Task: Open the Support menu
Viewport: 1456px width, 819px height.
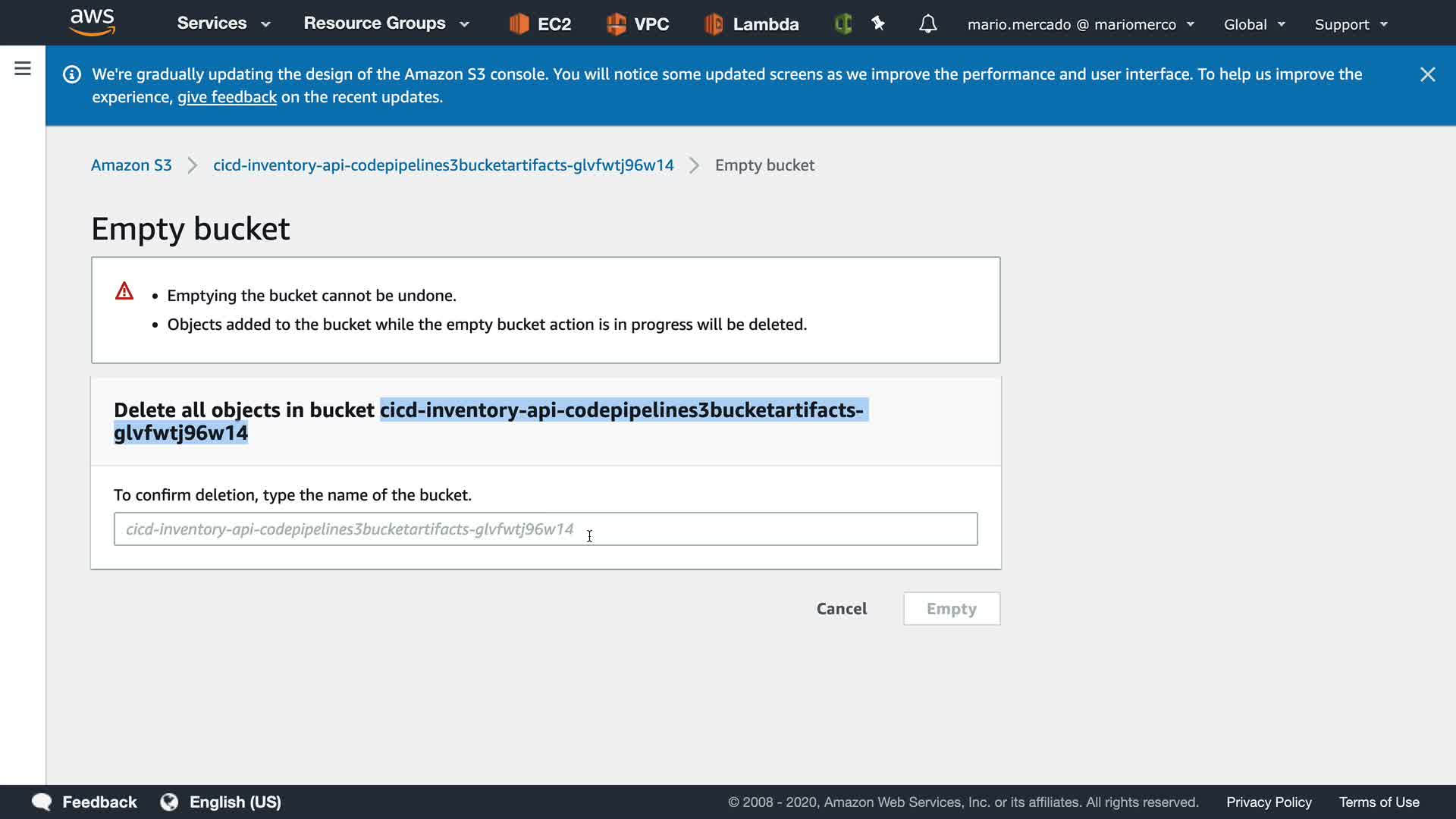Action: [x=1351, y=24]
